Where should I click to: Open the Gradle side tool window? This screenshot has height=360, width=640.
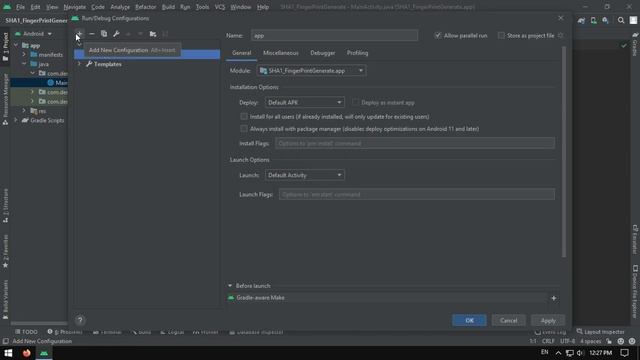click(635, 45)
